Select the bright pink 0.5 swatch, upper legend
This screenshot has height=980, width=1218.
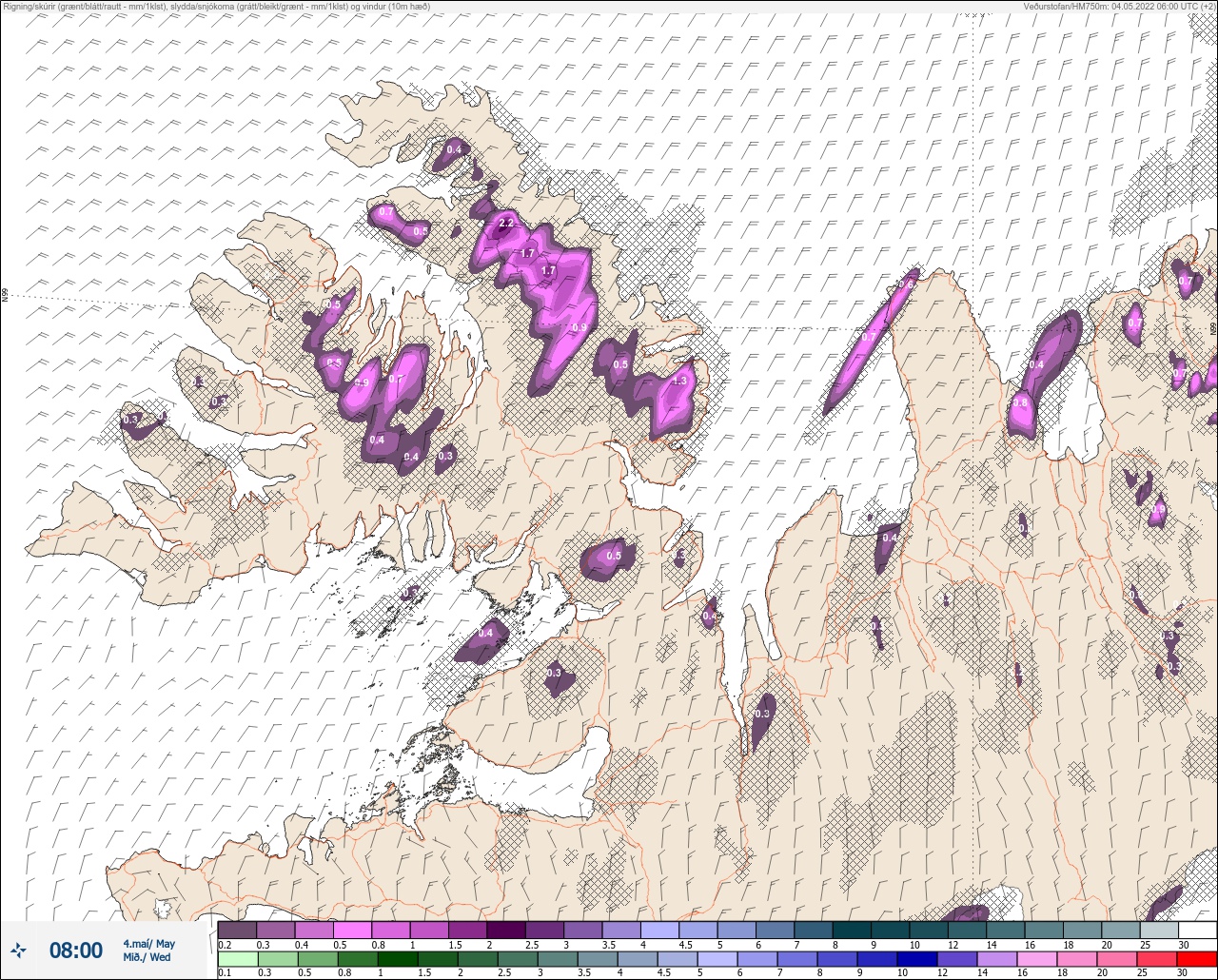[x=352, y=930]
